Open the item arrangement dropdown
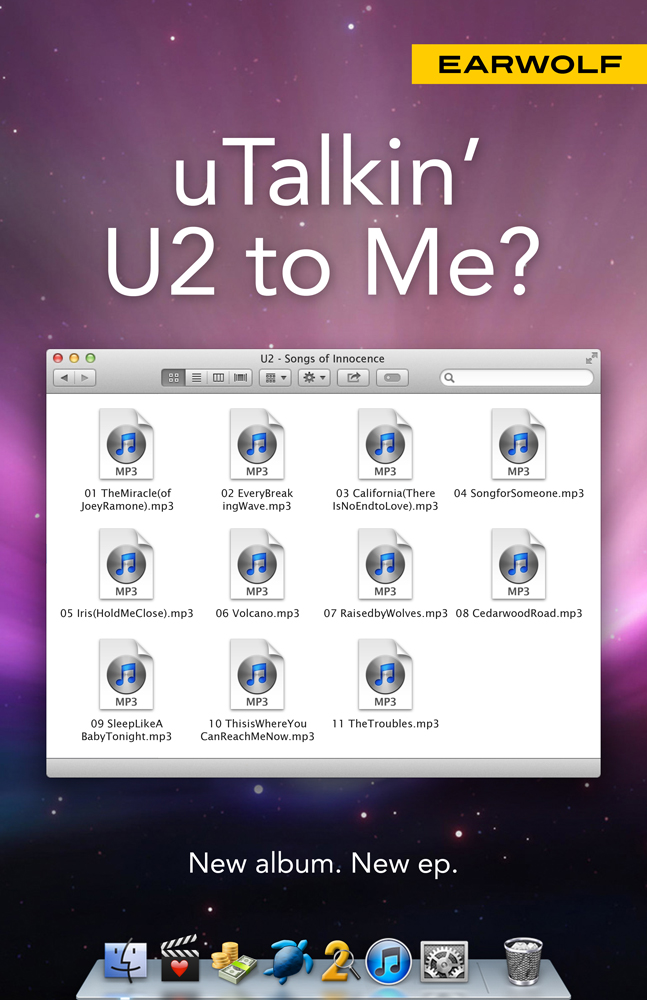The image size is (647, 1000). click(275, 378)
